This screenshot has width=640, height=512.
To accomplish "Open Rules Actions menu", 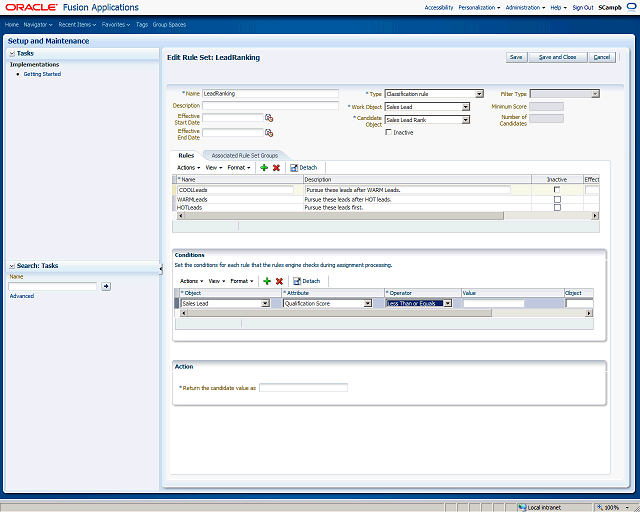I will 189,167.
